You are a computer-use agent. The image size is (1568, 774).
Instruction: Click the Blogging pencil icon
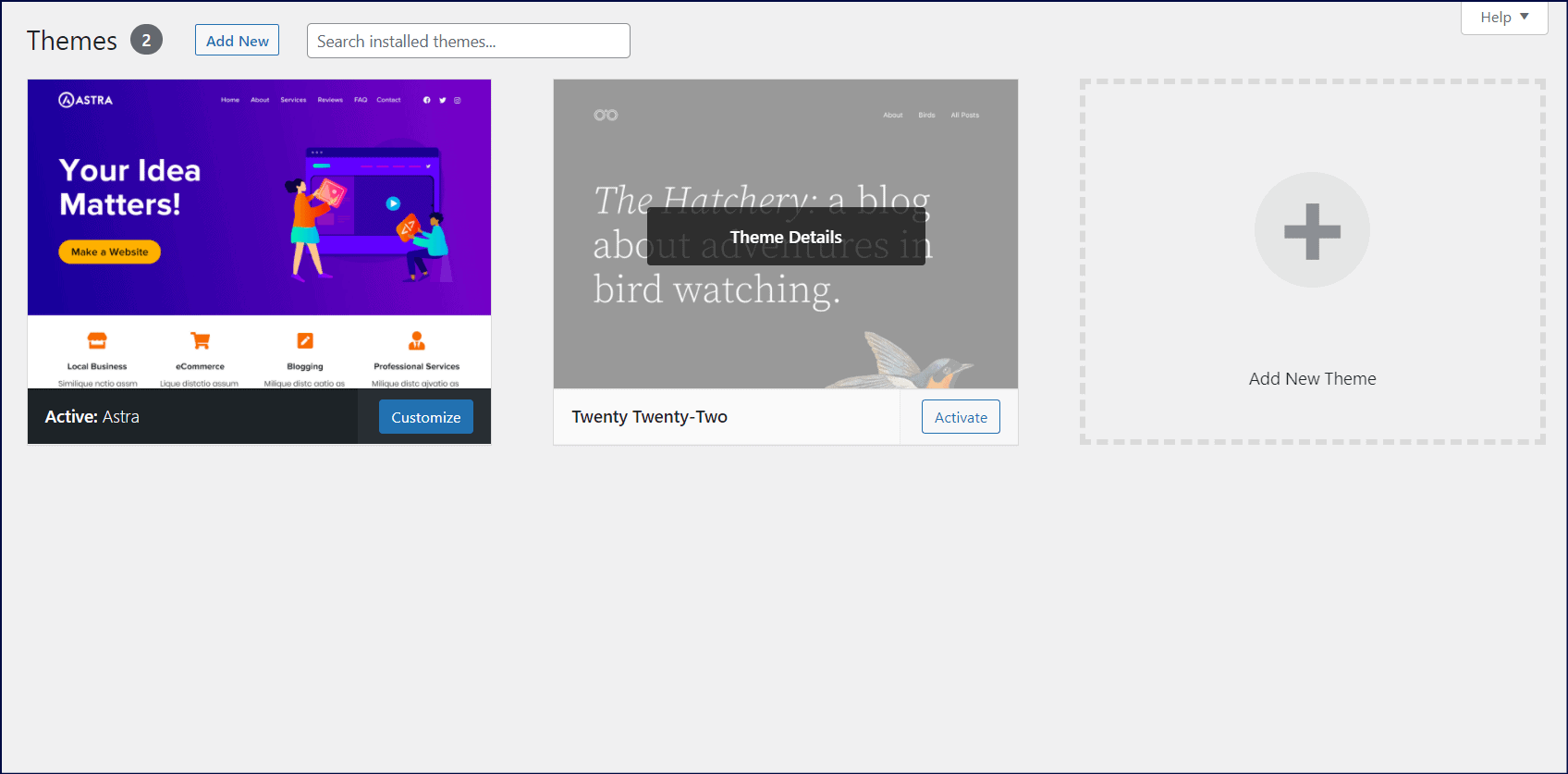point(305,341)
